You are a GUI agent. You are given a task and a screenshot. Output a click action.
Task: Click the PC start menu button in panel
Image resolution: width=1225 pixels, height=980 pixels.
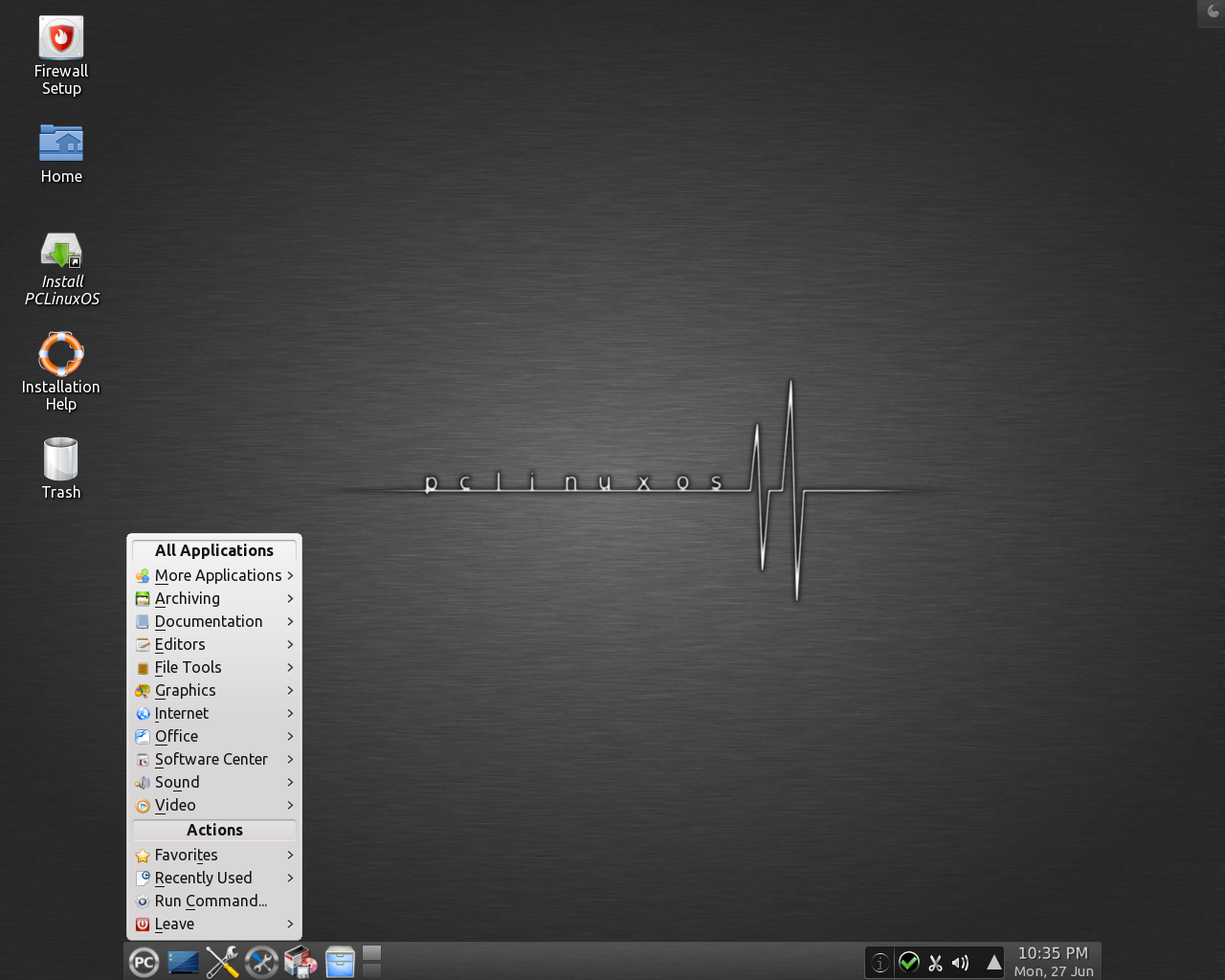pyautogui.click(x=144, y=962)
